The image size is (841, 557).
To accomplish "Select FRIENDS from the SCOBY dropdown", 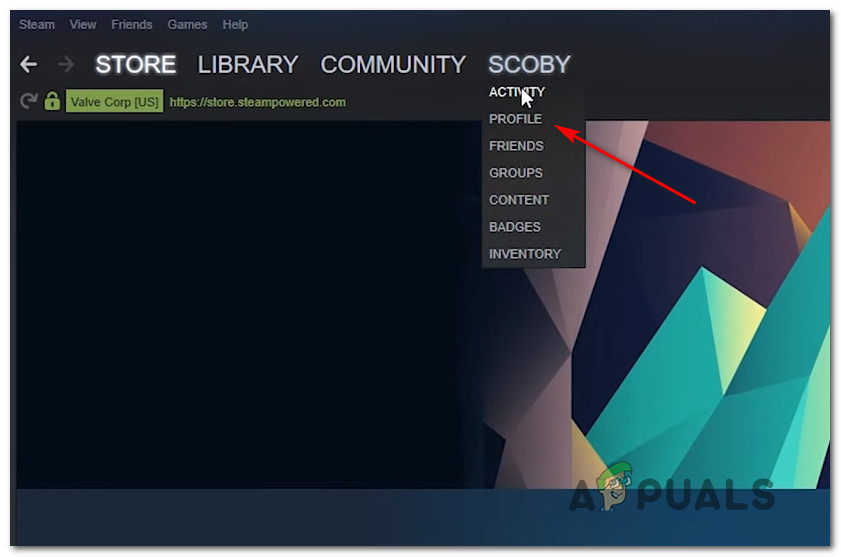I will (517, 146).
